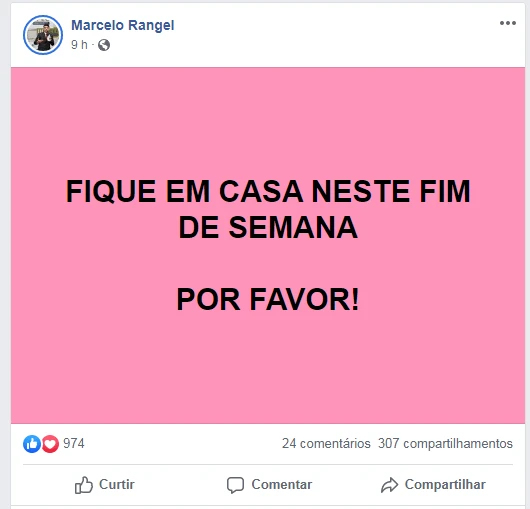The height and width of the screenshot is (509, 530).
Task: Click the Compartilhar arrow icon
Action: tap(389, 485)
